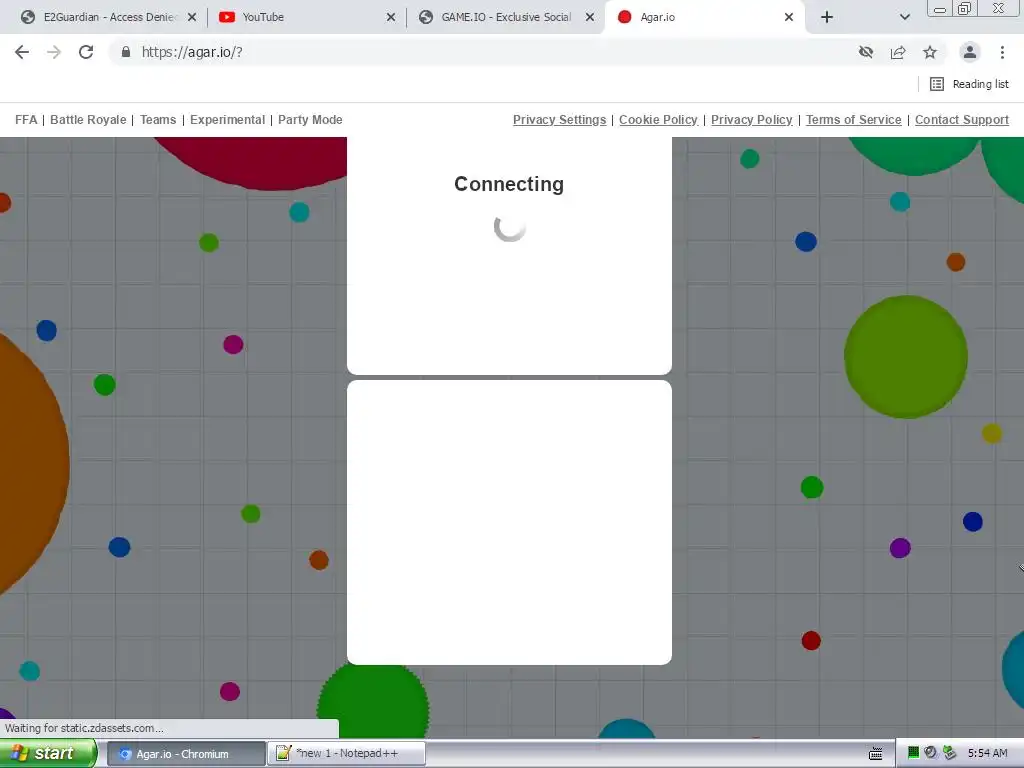
Task: Bookmark this page with the star icon
Action: [930, 52]
